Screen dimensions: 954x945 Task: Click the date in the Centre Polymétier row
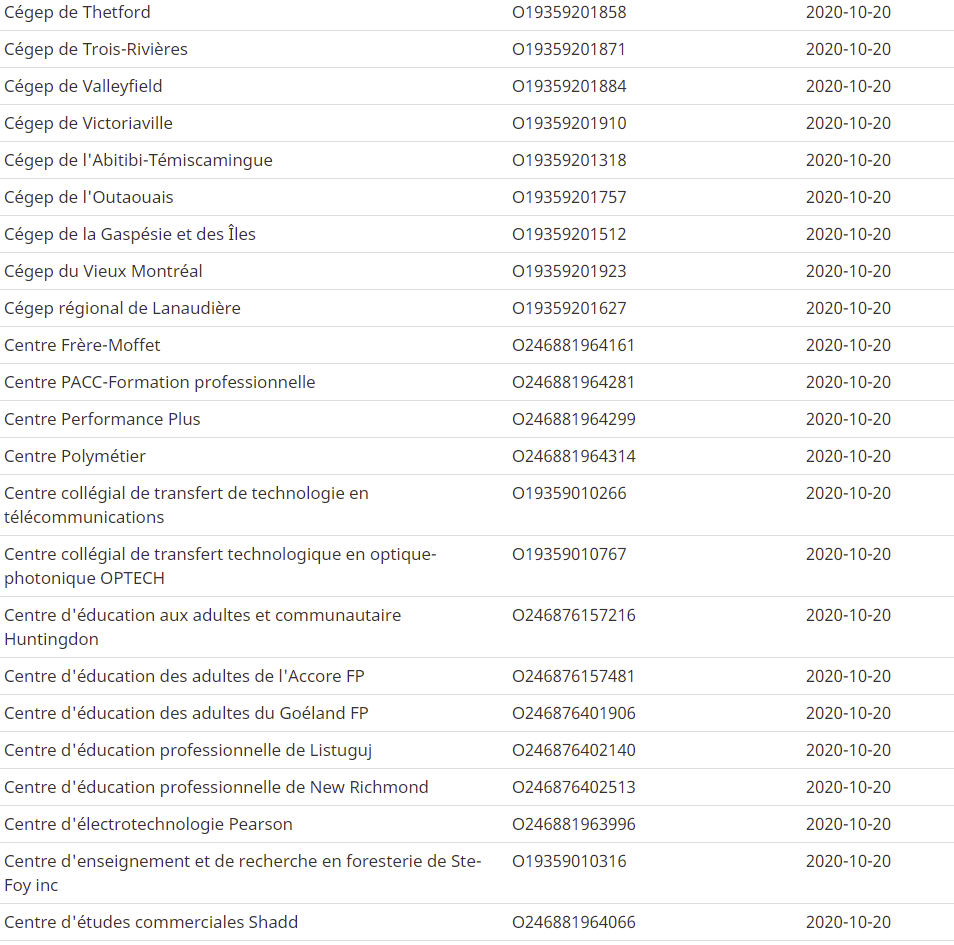click(848, 457)
